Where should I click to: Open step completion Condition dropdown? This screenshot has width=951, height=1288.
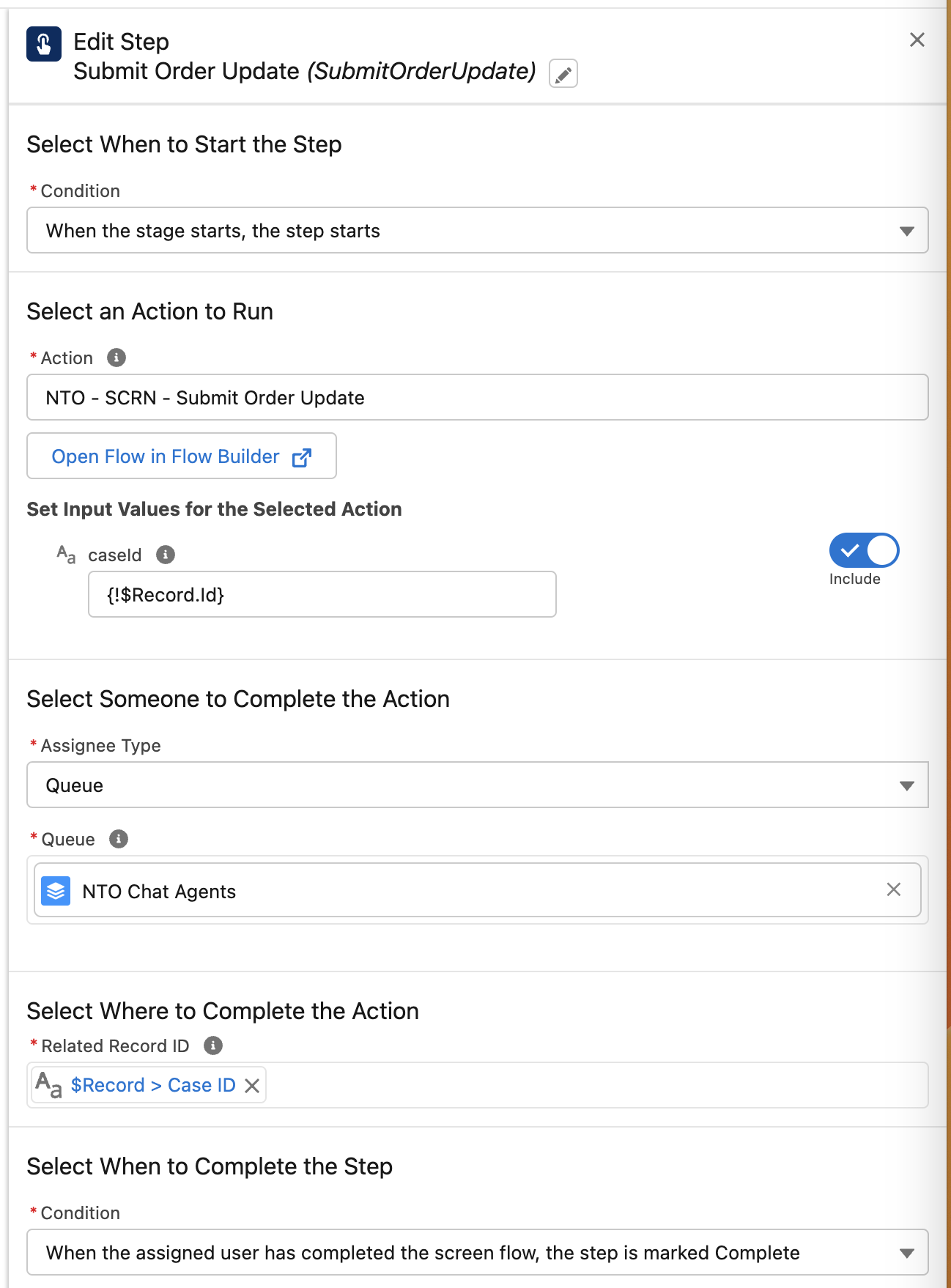[478, 1252]
